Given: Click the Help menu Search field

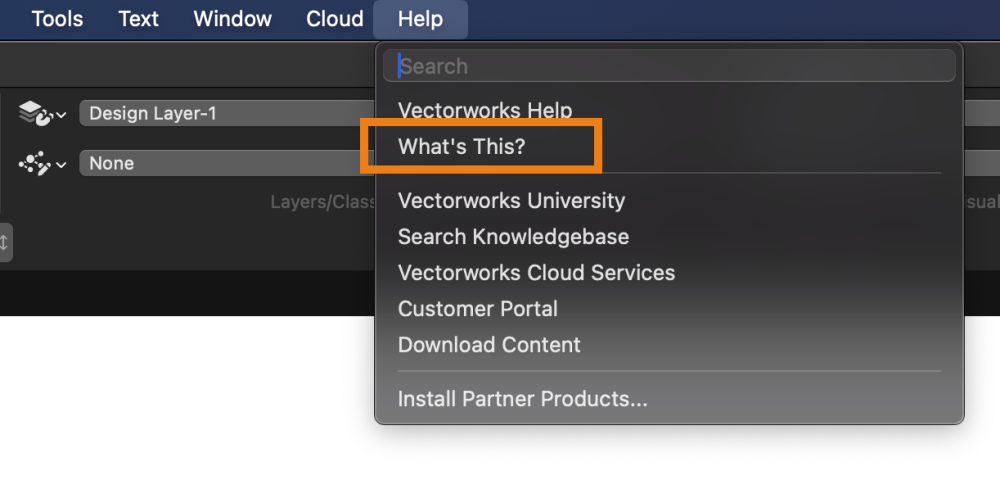Looking at the screenshot, I should pyautogui.click(x=668, y=67).
